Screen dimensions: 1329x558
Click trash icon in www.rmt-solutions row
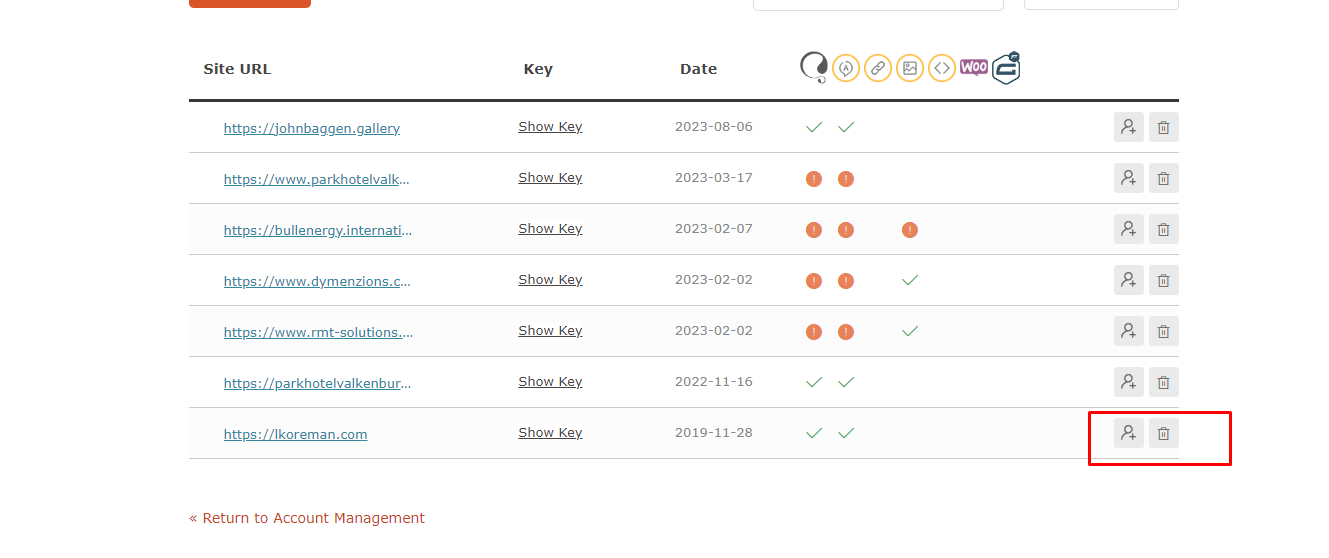(x=1164, y=331)
